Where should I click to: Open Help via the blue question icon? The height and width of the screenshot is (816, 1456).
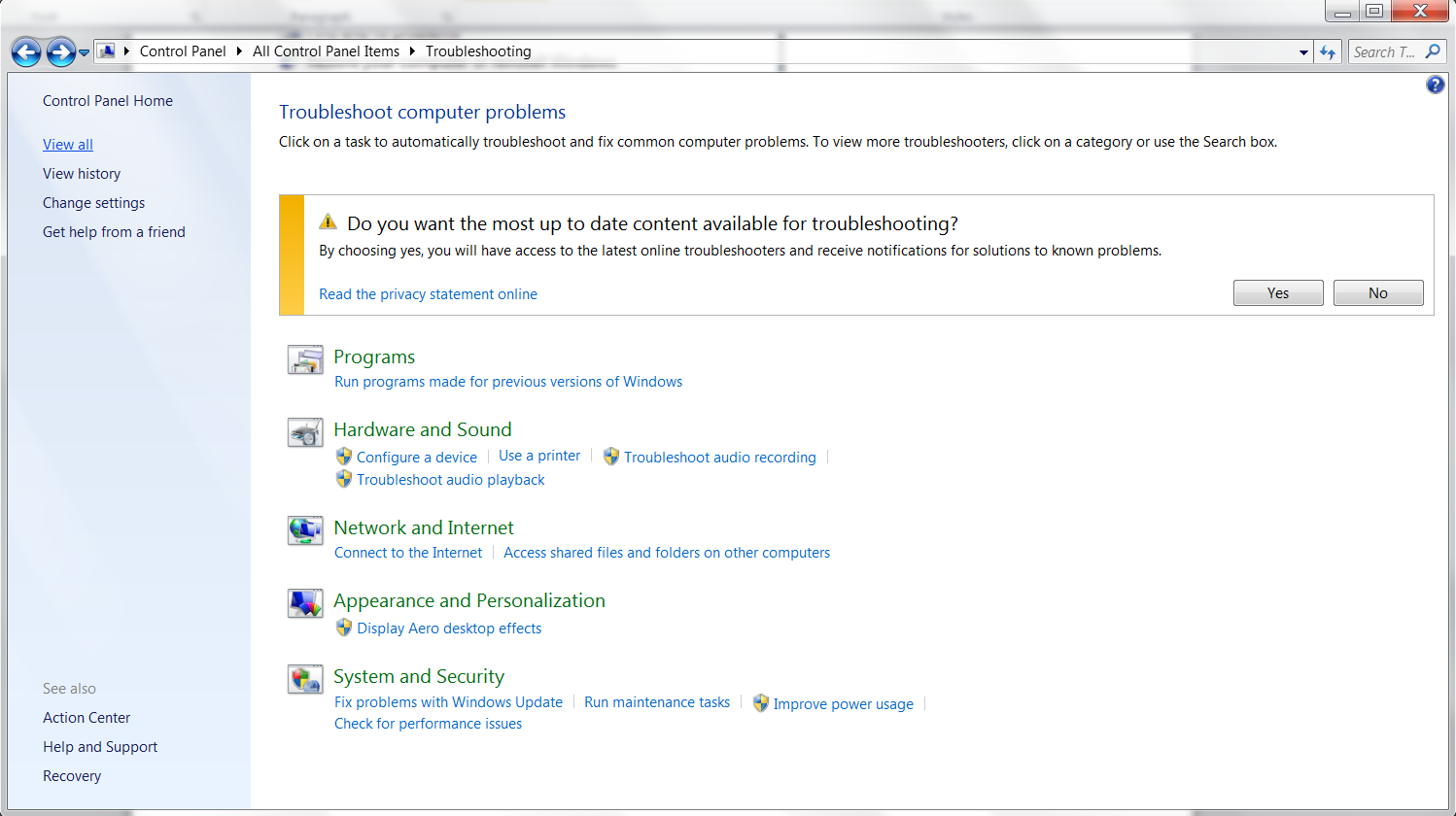point(1435,85)
